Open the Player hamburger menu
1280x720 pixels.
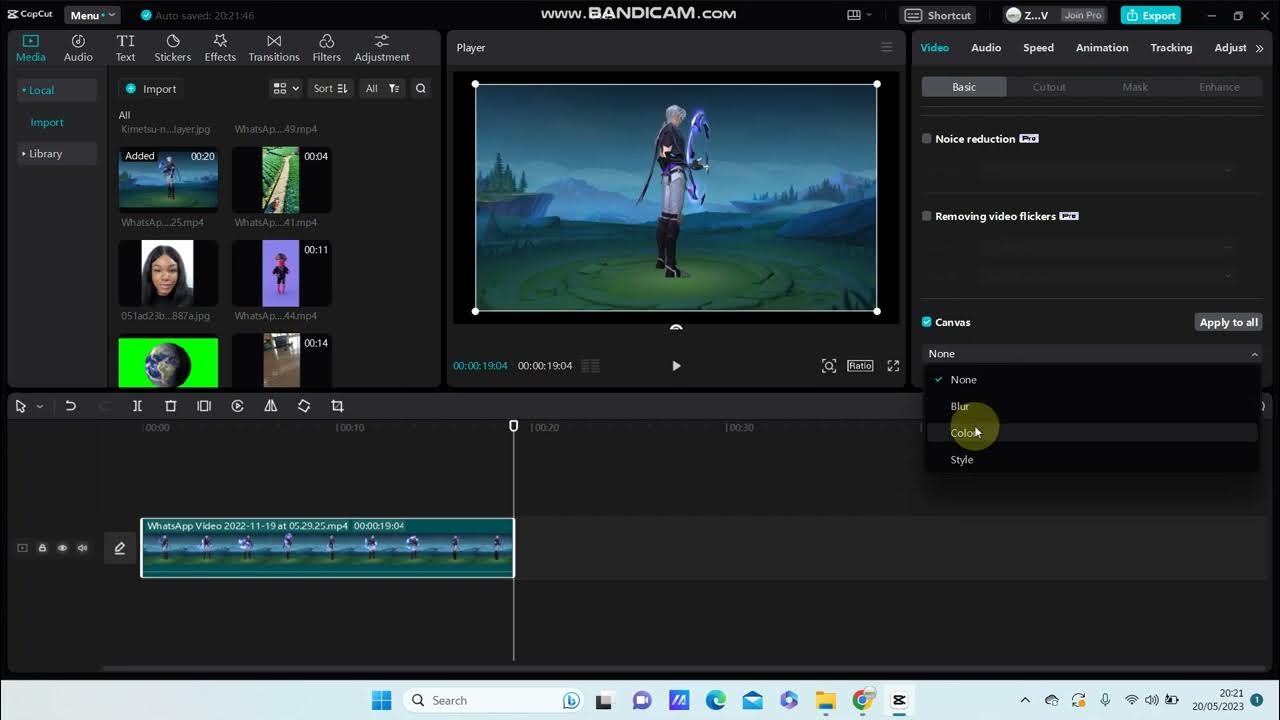886,47
